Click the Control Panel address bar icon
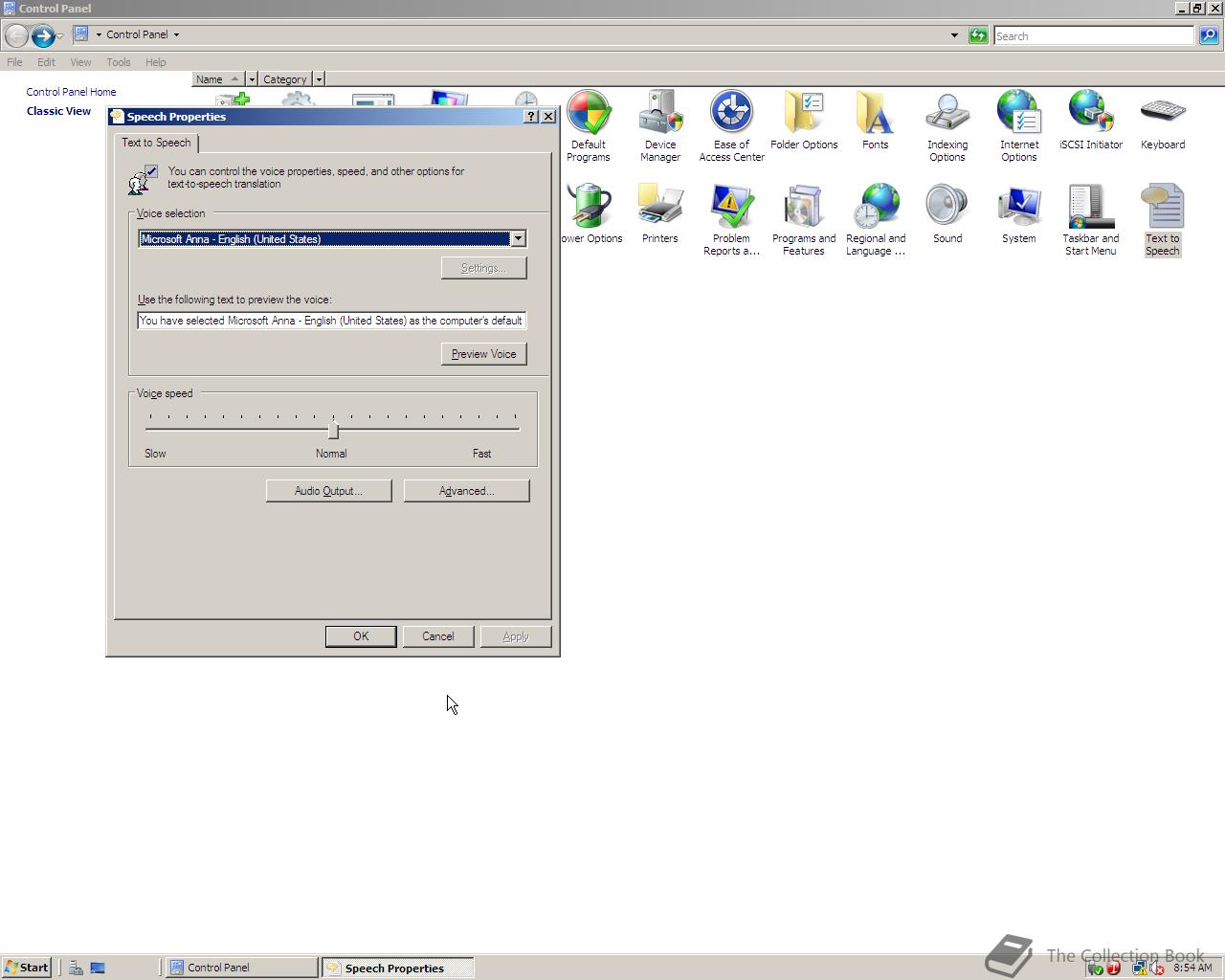The height and width of the screenshot is (980, 1225). click(x=81, y=34)
